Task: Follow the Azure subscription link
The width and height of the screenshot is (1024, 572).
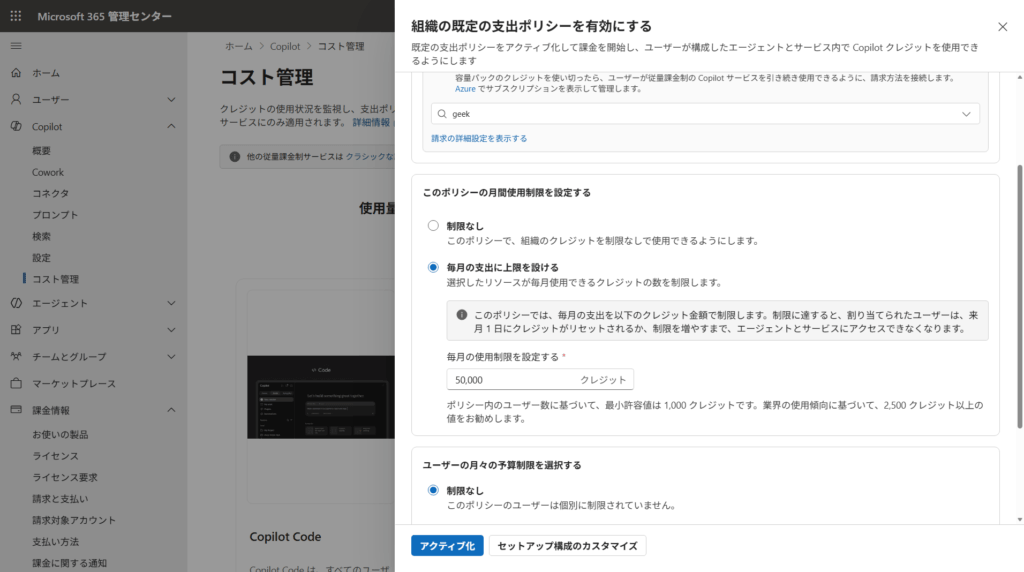Action: (465, 89)
